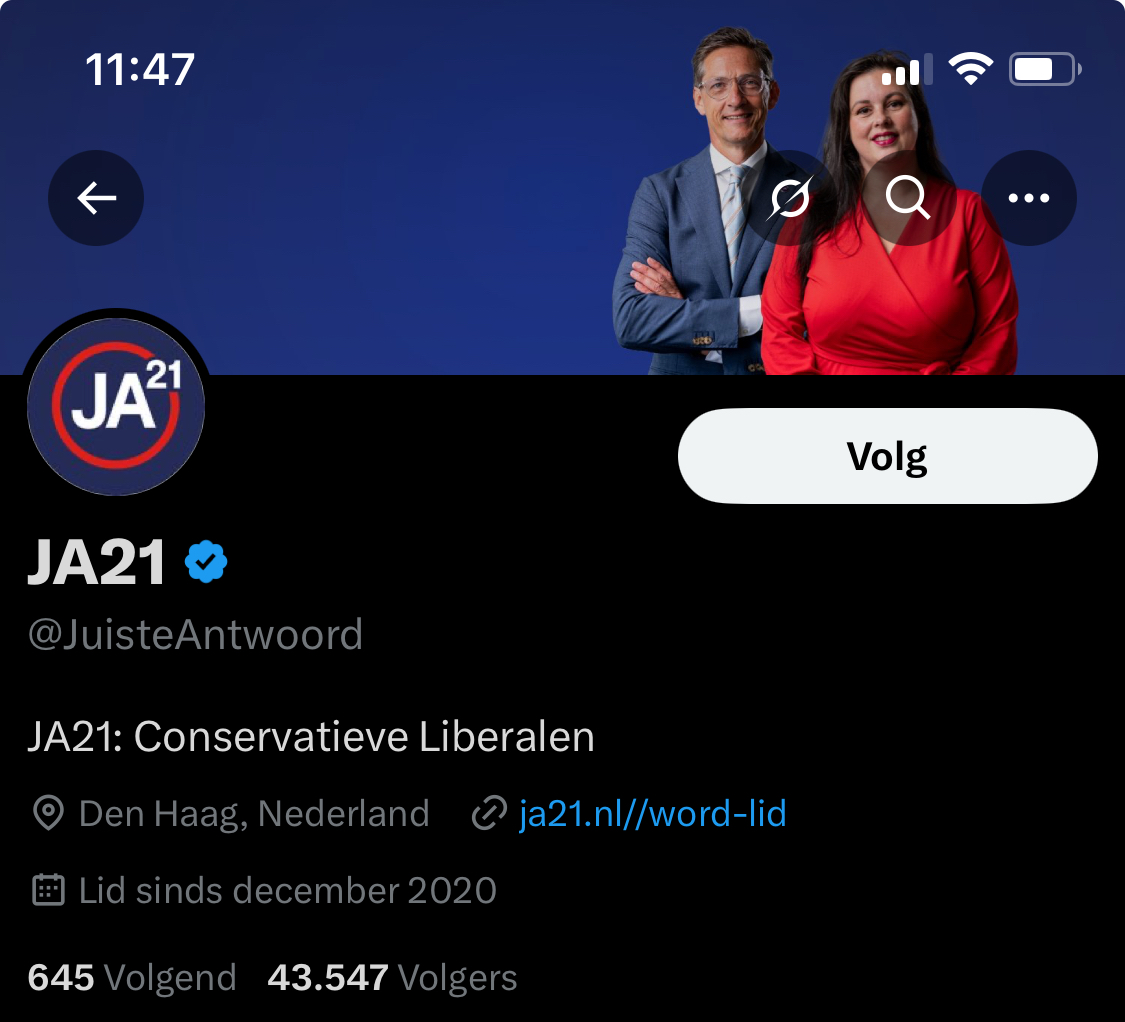Tap the Wi-Fi status icon
Viewport: 1125px width, 1022px height.
click(971, 69)
